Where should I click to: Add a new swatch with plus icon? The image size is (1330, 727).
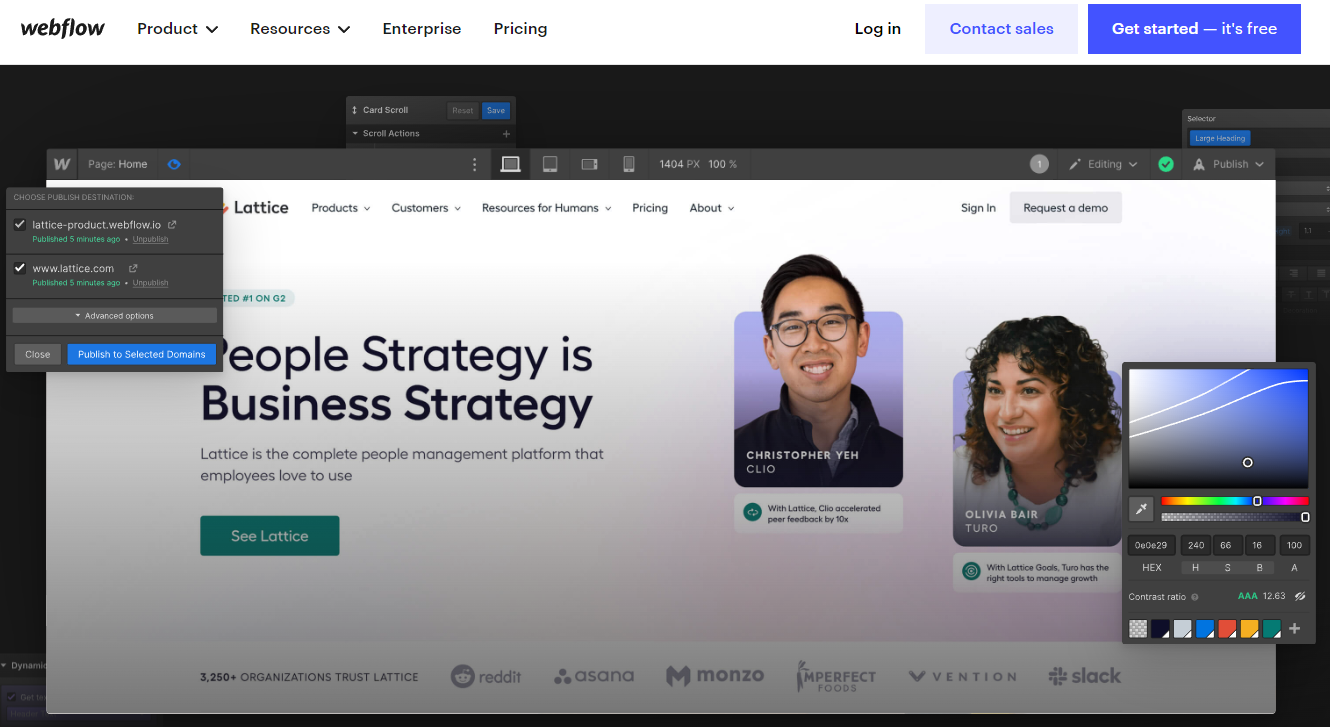click(x=1294, y=629)
